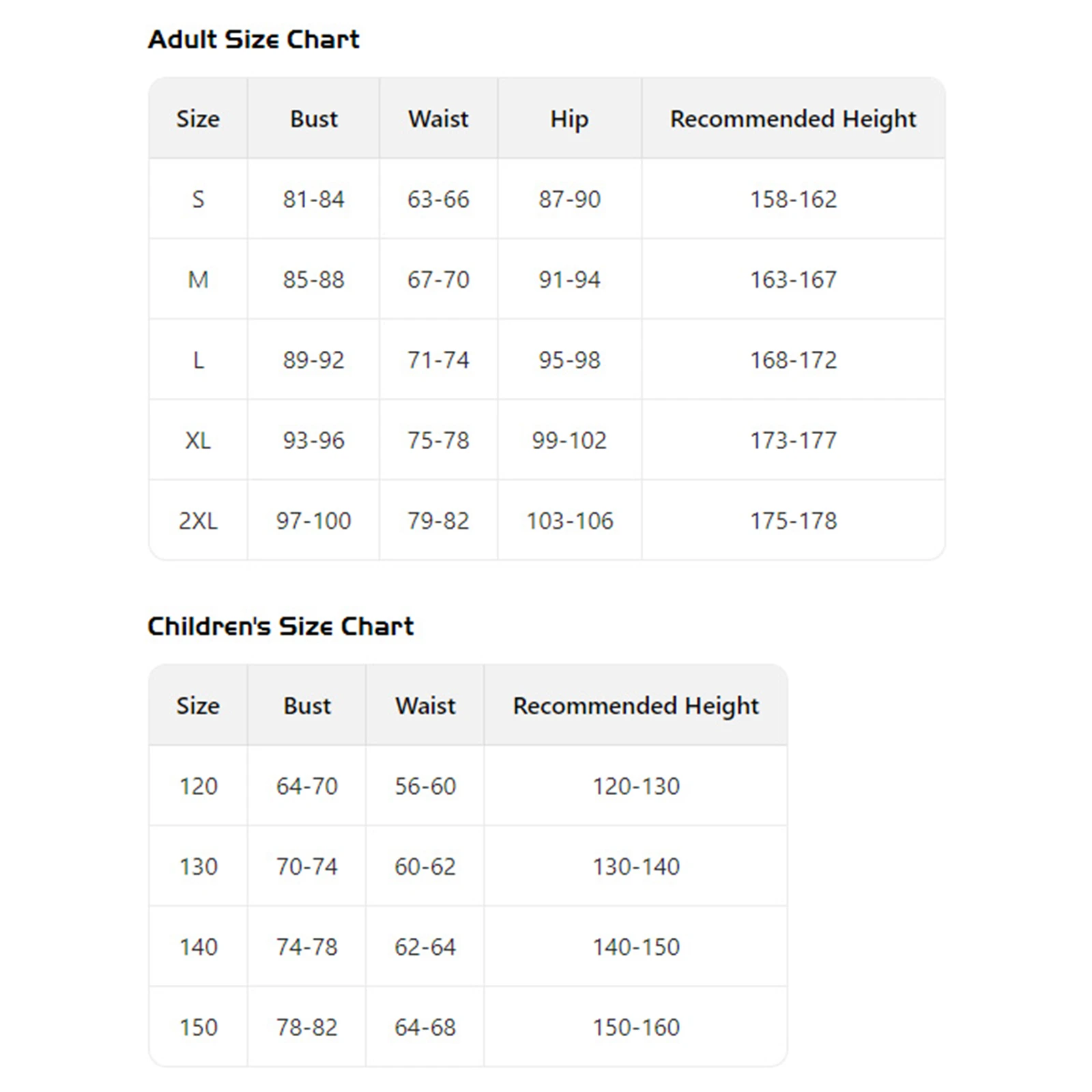Viewport: 1092px width, 1092px height.
Task: Click children's Recommended Height header
Action: point(635,706)
